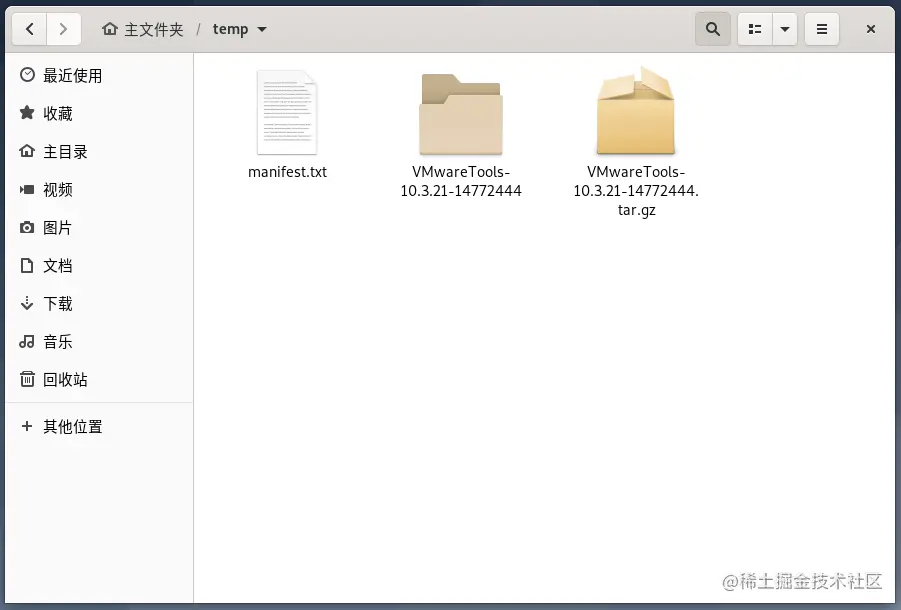Image resolution: width=901 pixels, height=610 pixels.
Task: Select the 其他位置 sidebar label
Action: [x=73, y=426]
